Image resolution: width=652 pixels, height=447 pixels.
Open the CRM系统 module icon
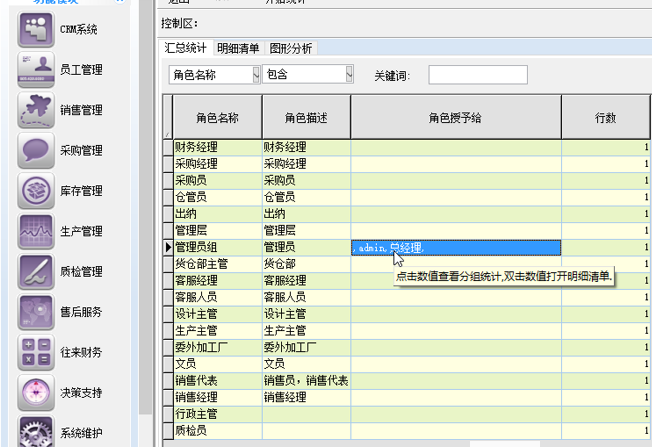coord(36,29)
